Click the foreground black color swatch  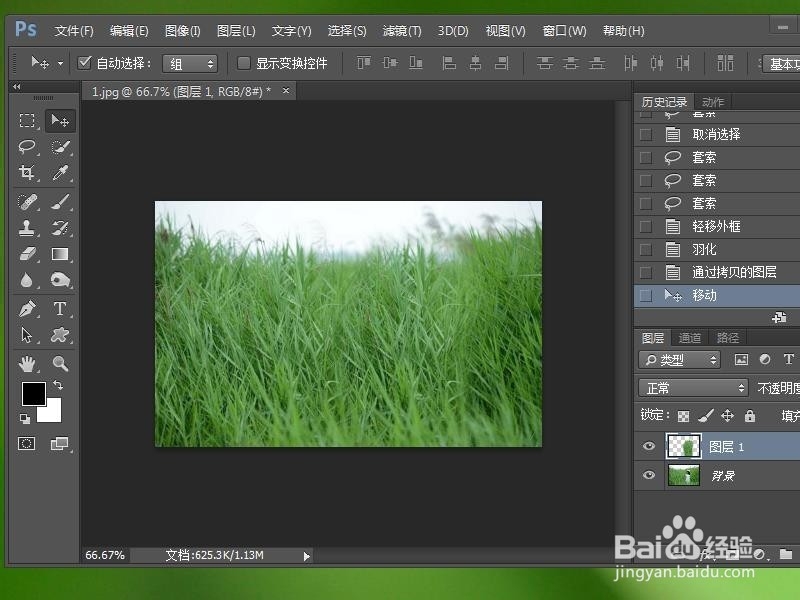point(34,394)
